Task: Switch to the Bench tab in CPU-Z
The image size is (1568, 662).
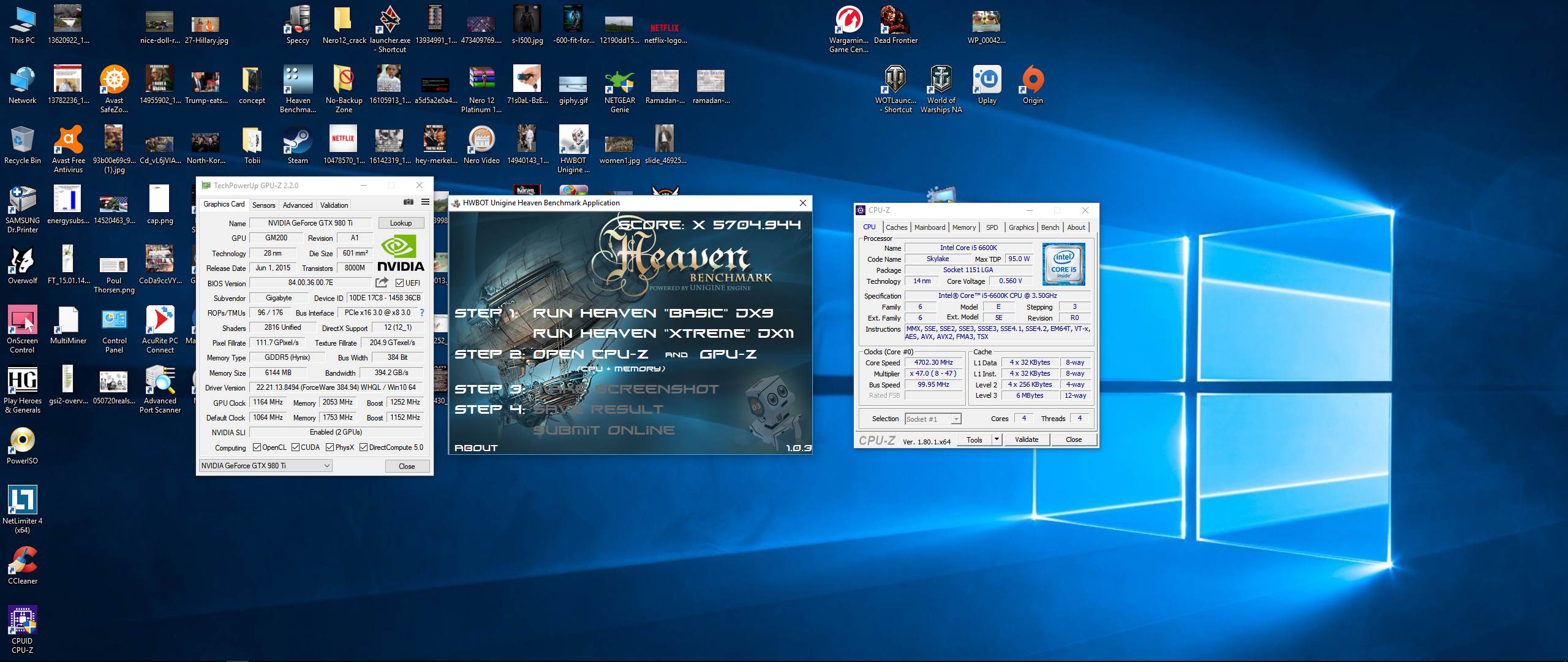Action: [1050, 227]
